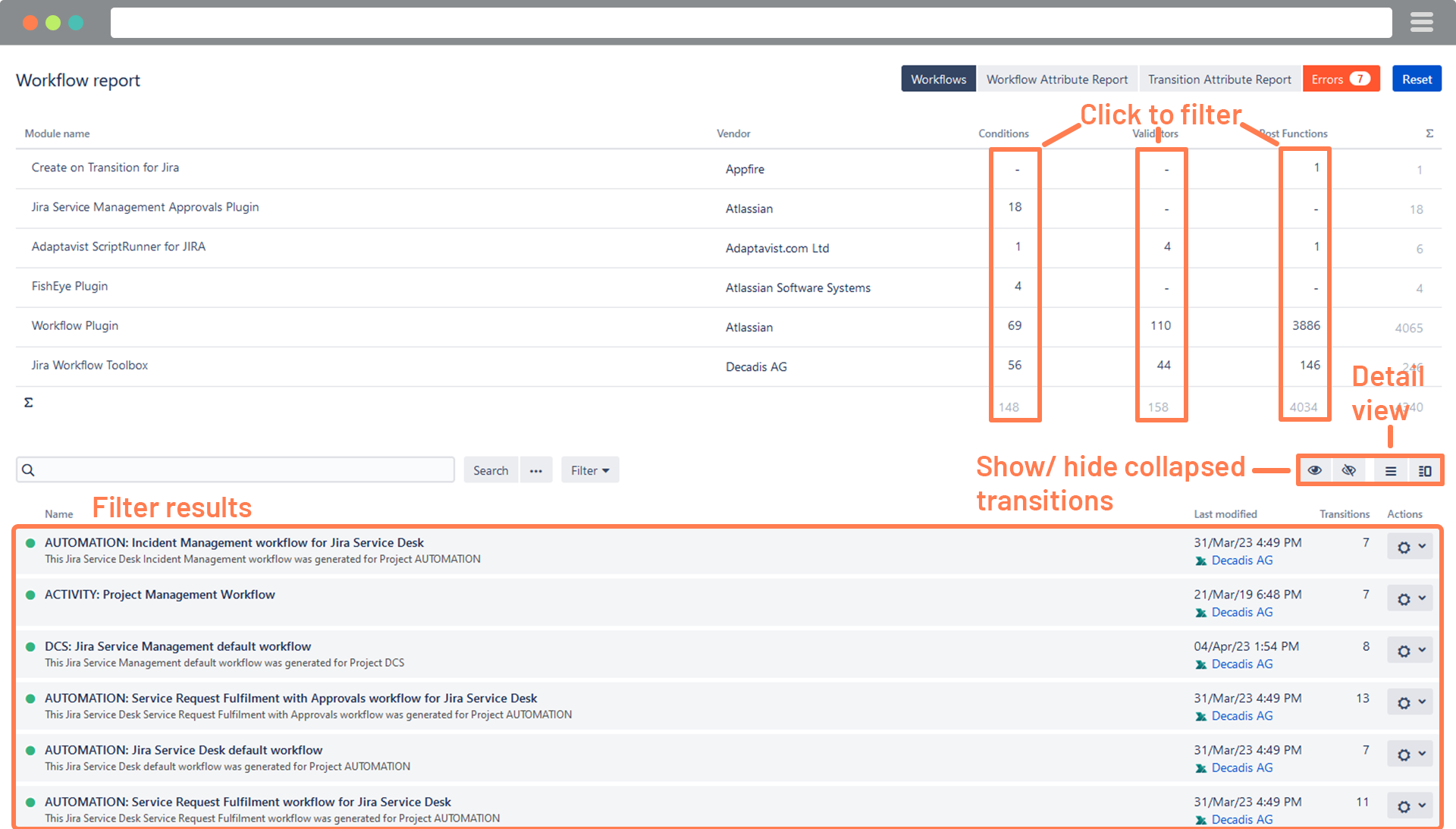Open the browser hamburger menu

(x=1421, y=22)
